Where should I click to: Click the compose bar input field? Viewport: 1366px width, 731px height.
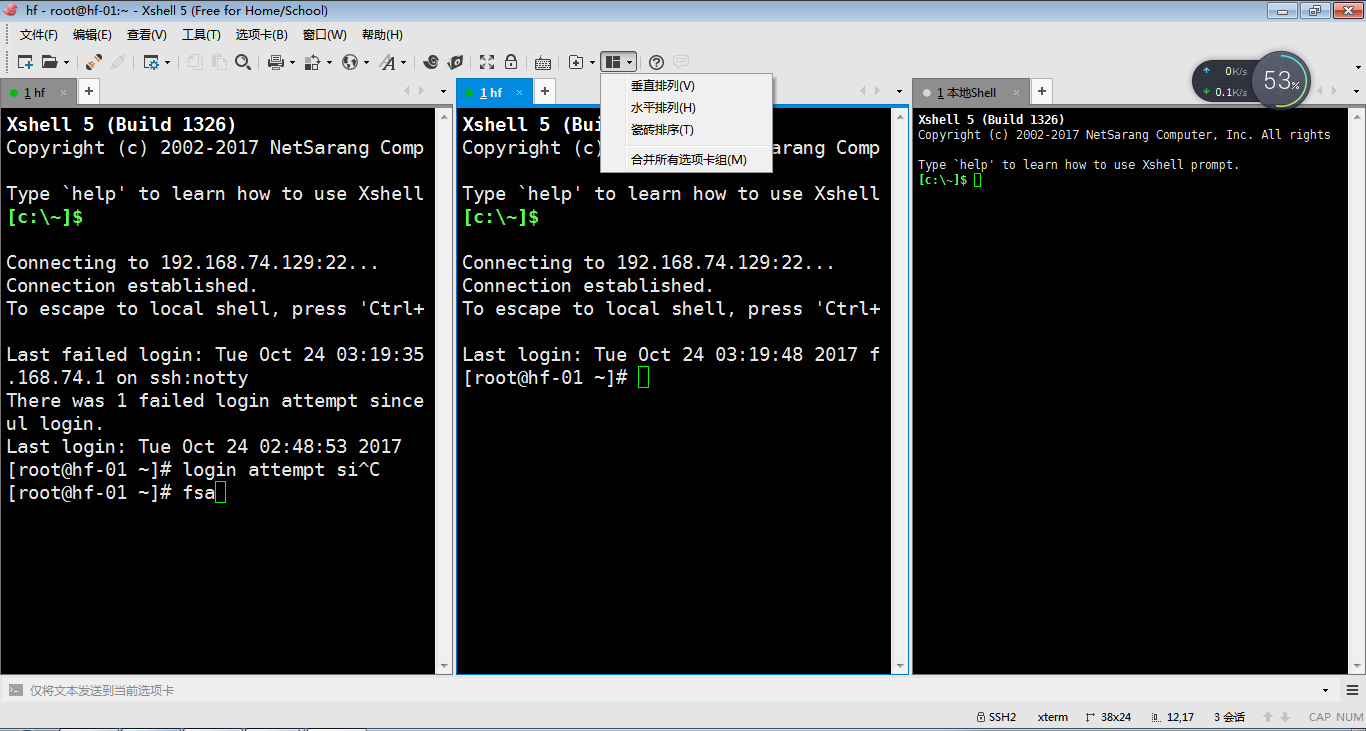coord(670,690)
